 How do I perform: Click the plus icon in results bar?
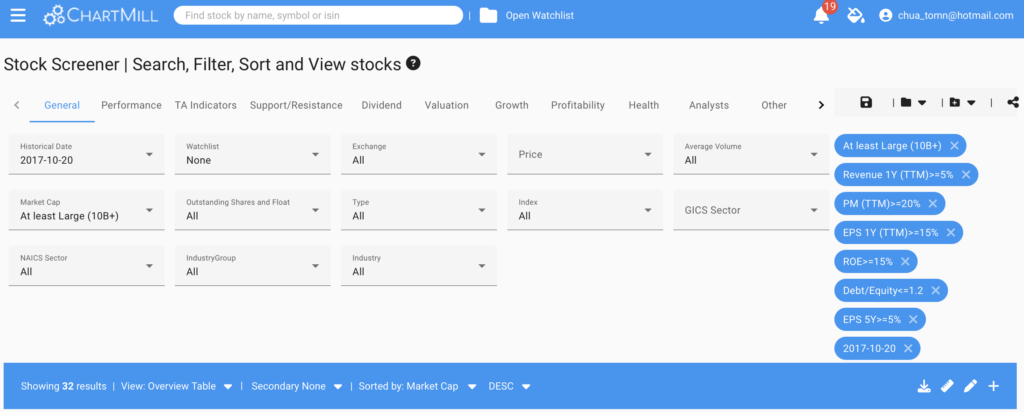click(x=993, y=386)
